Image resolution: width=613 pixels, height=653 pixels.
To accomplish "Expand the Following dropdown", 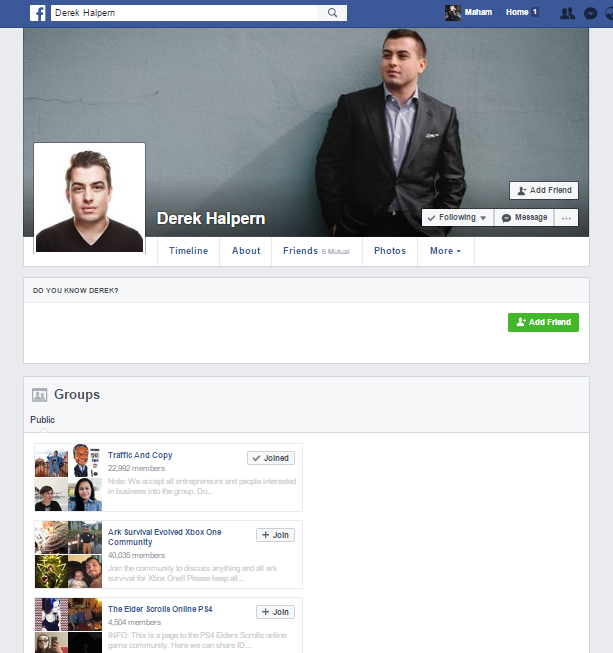I will 457,218.
